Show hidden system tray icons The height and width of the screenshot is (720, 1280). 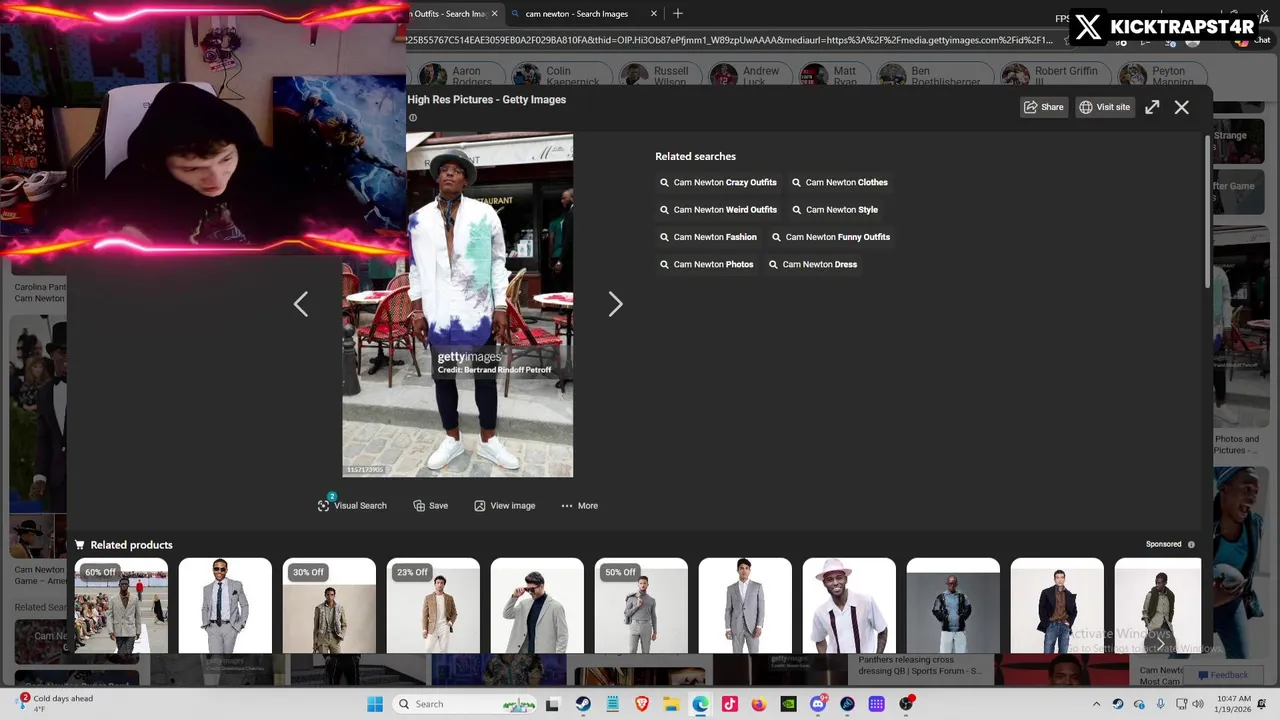[1096, 704]
